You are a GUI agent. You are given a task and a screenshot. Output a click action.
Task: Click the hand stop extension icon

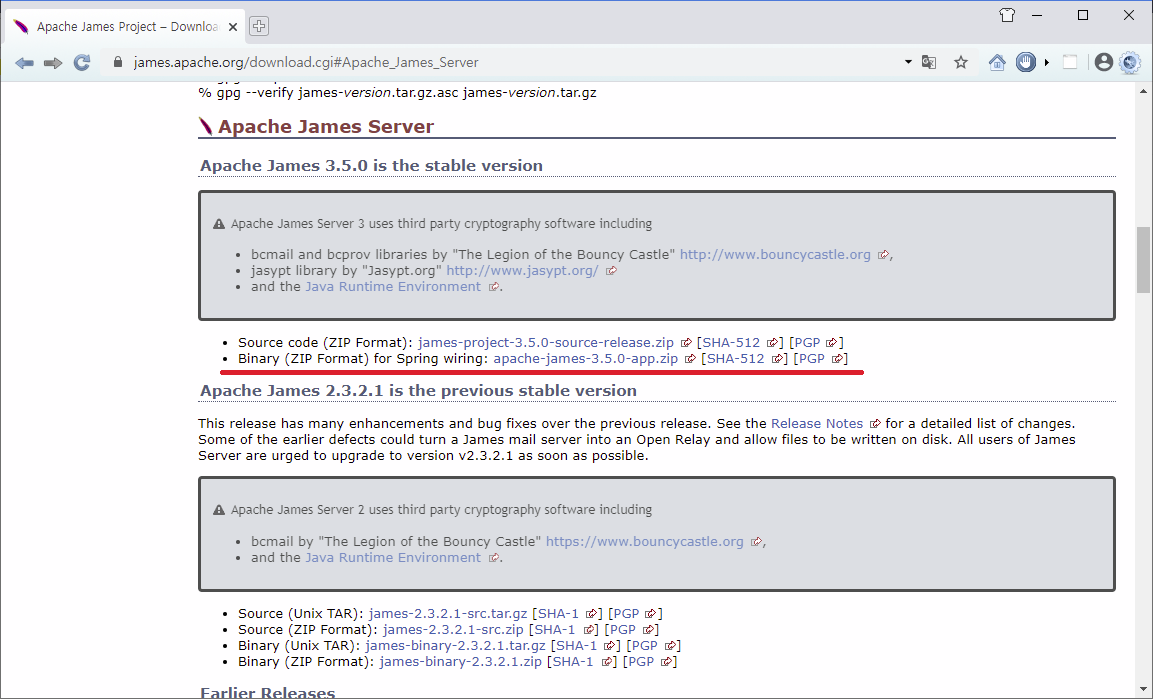tap(1026, 62)
